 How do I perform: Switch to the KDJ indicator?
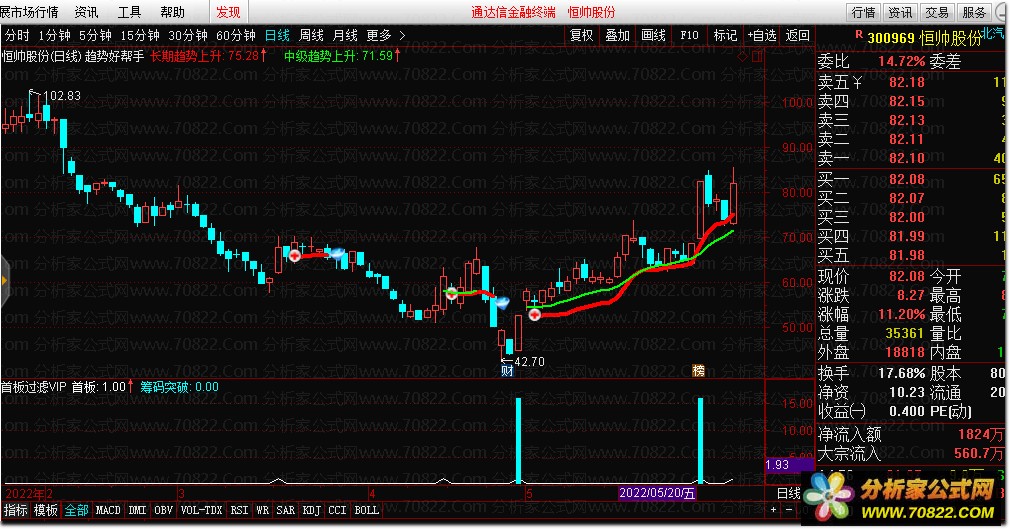(312, 510)
